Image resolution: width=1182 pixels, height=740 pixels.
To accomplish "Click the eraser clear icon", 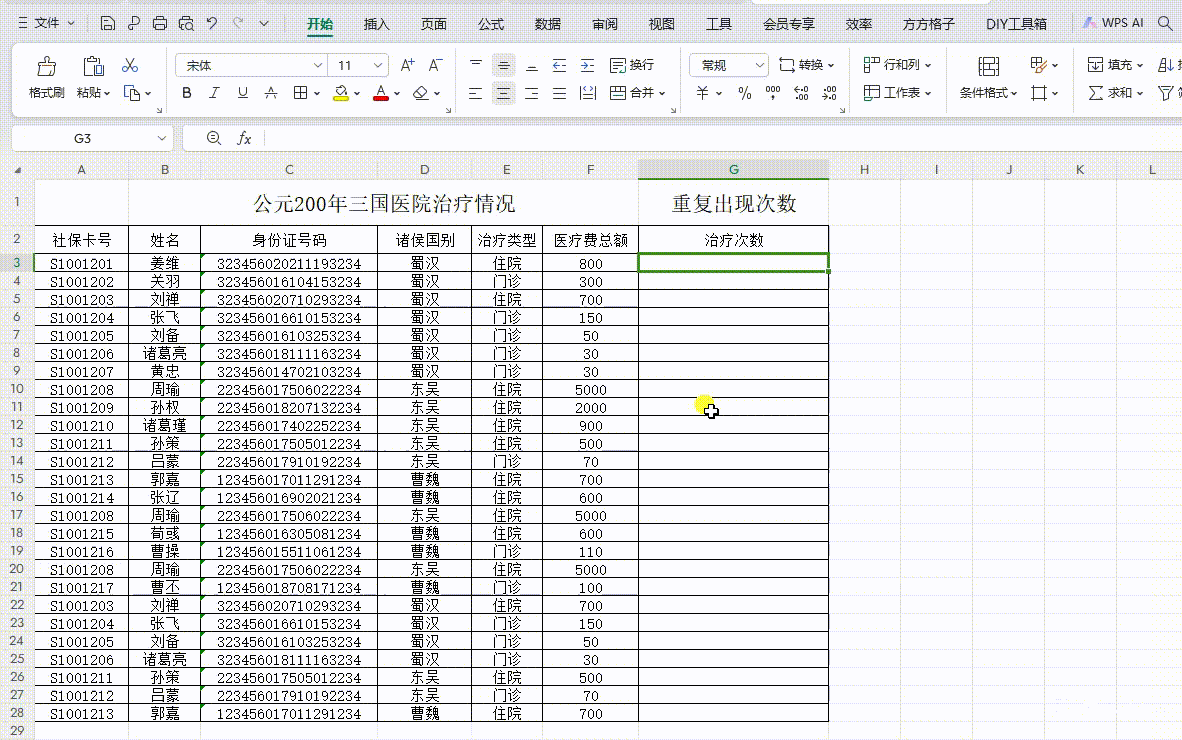I will (421, 93).
